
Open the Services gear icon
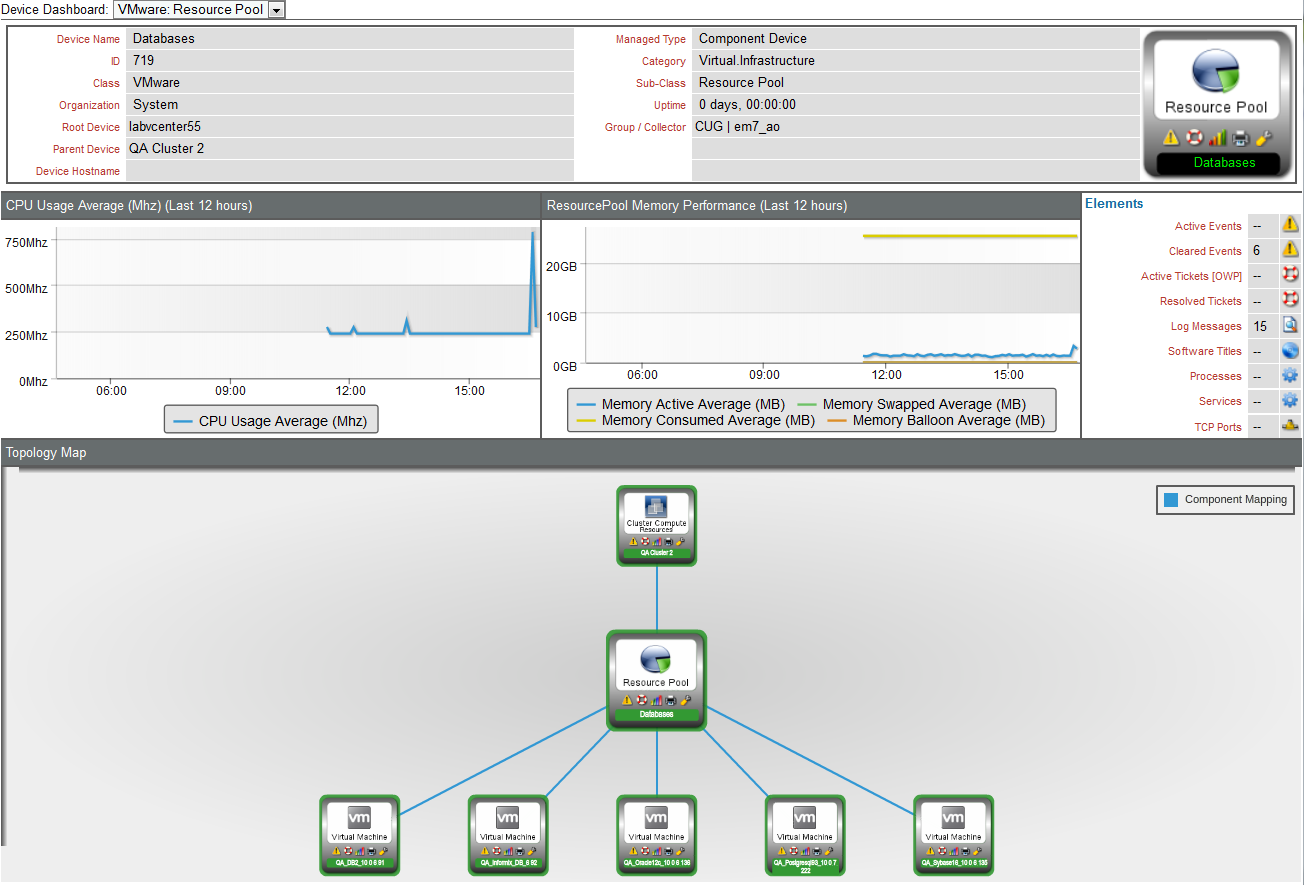1290,400
